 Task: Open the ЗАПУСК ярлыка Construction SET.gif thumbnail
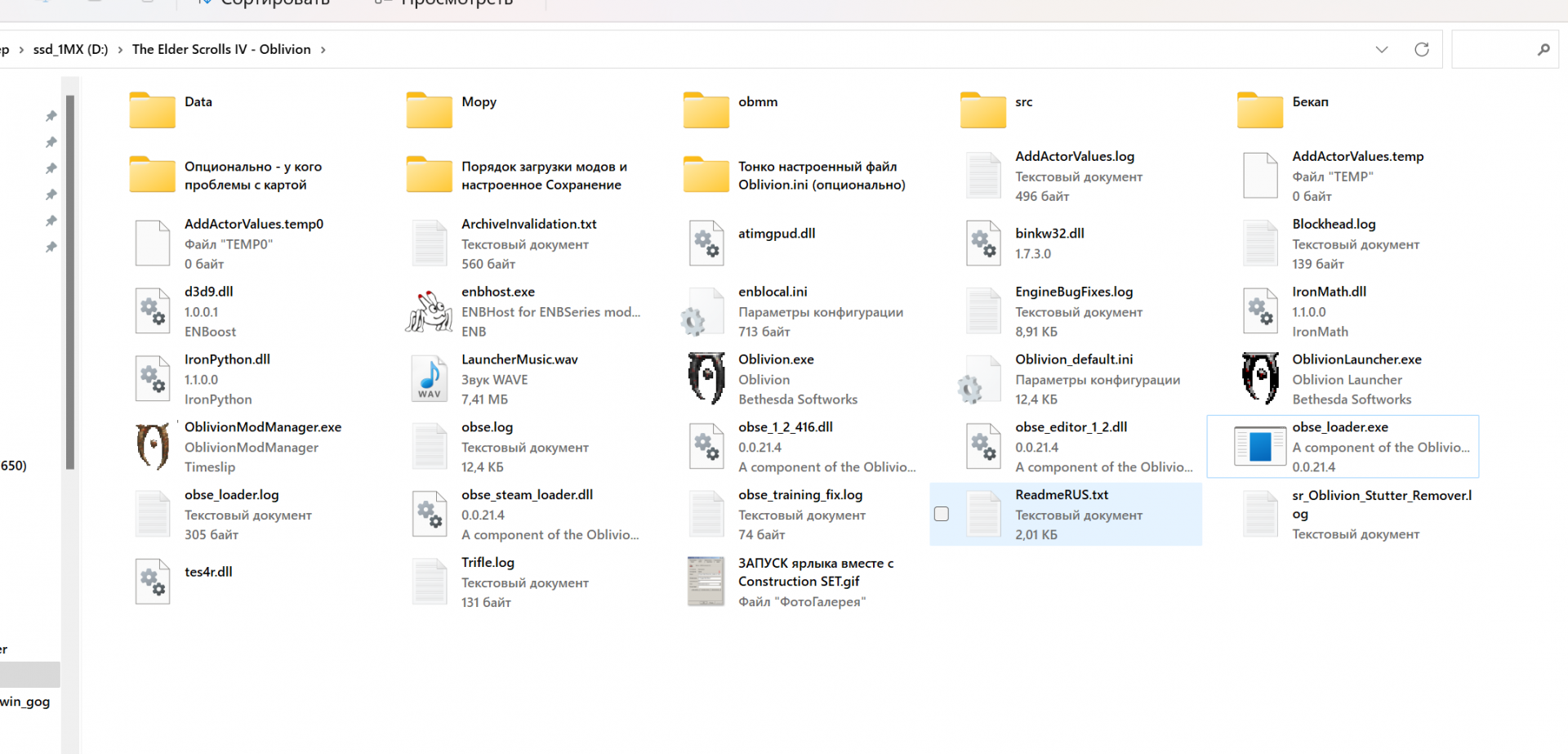coord(706,581)
